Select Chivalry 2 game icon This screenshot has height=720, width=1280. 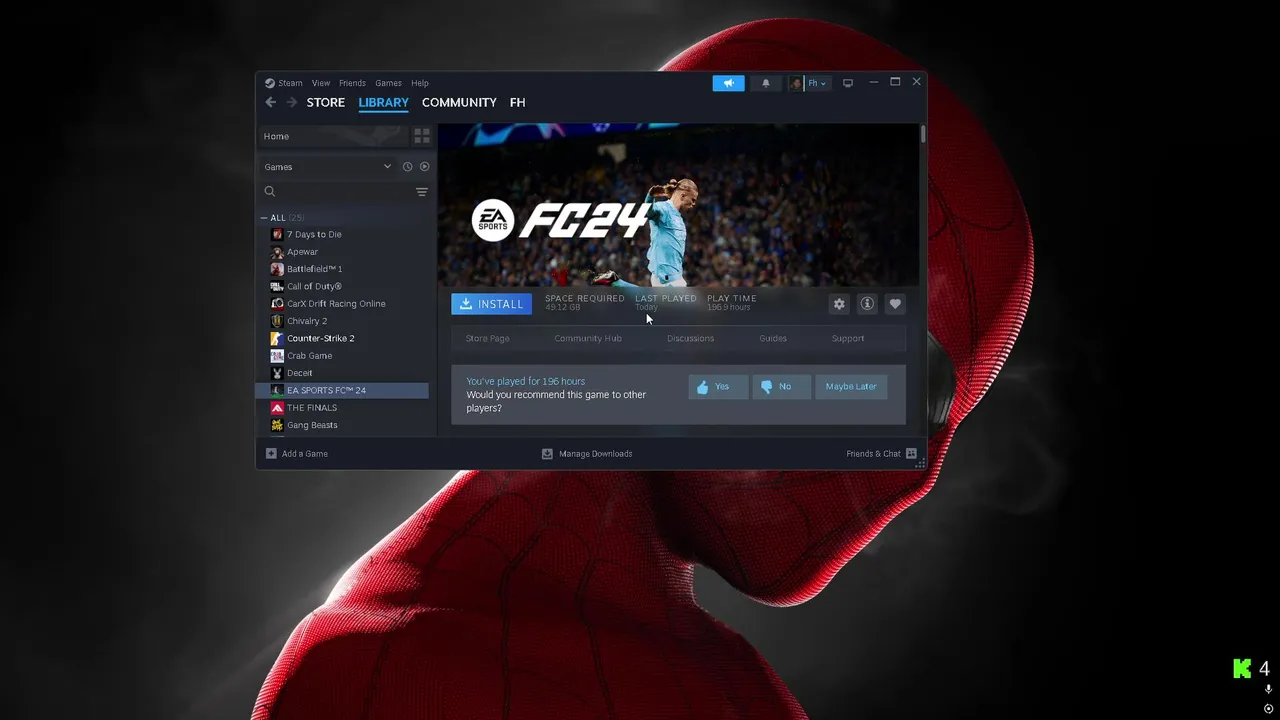(x=277, y=321)
